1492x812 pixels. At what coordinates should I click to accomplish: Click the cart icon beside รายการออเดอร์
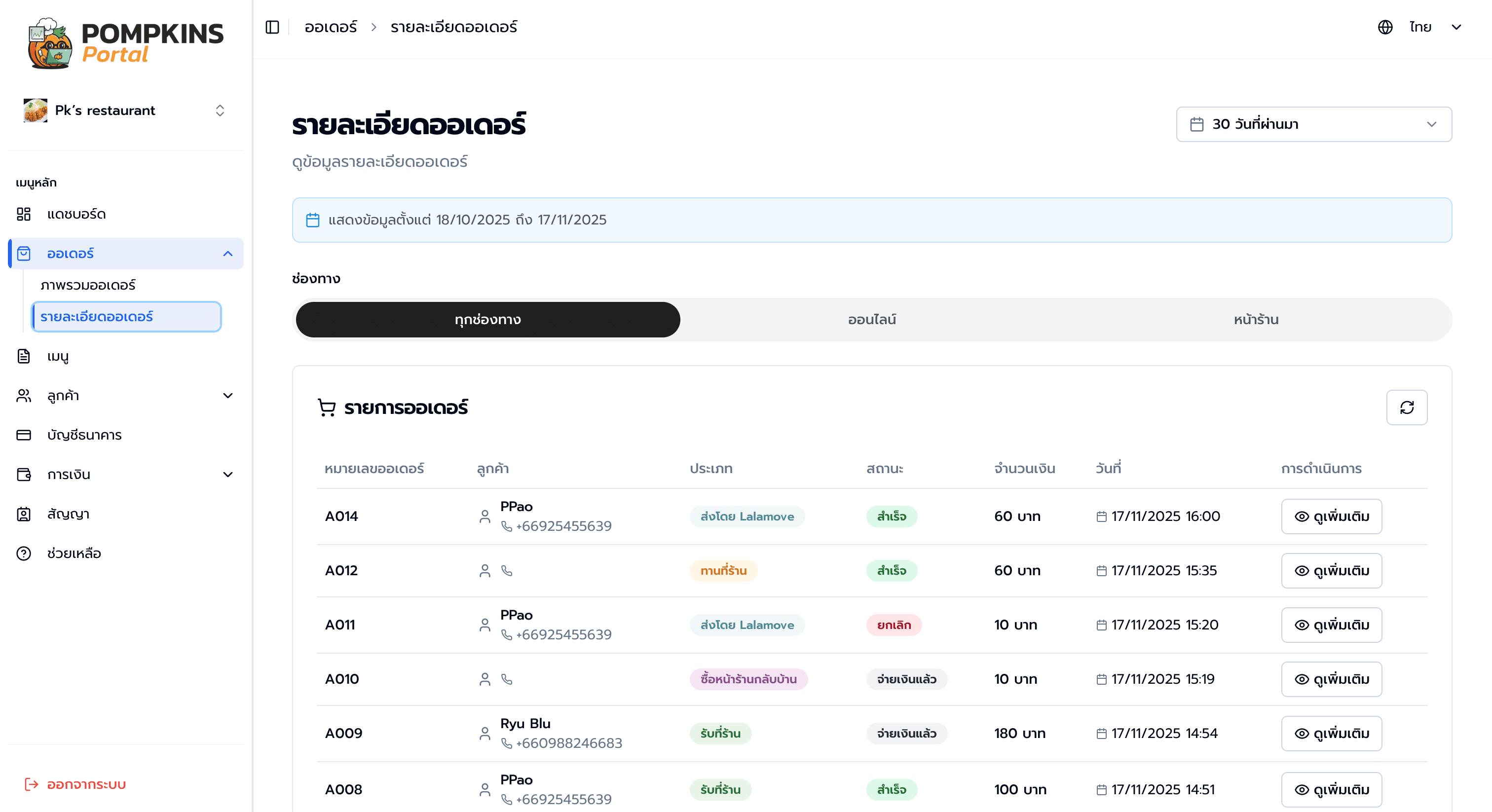coord(327,407)
